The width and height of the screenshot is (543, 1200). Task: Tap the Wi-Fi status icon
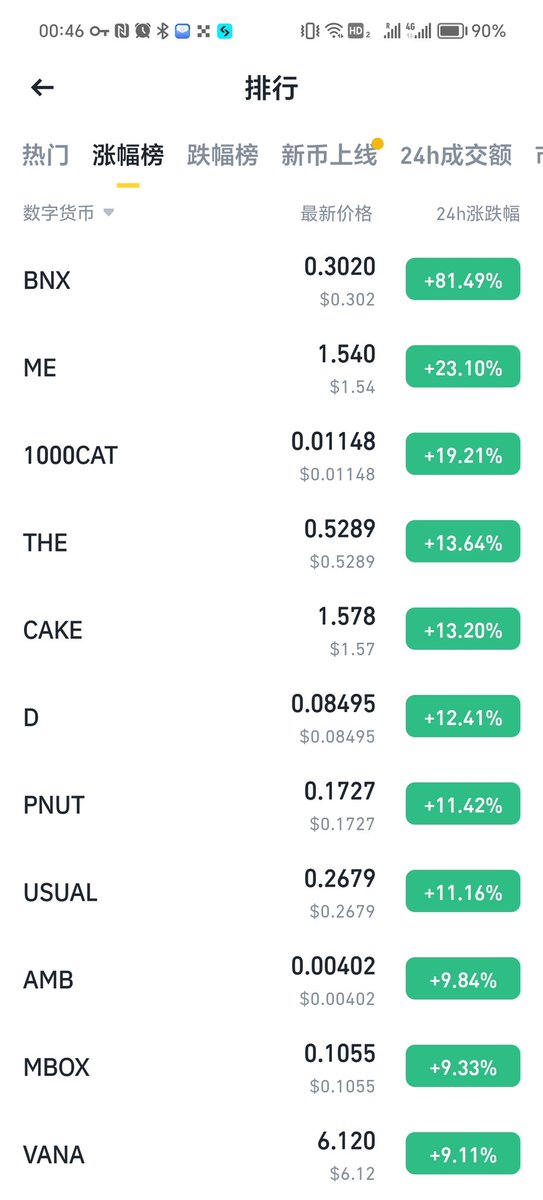pos(333,31)
